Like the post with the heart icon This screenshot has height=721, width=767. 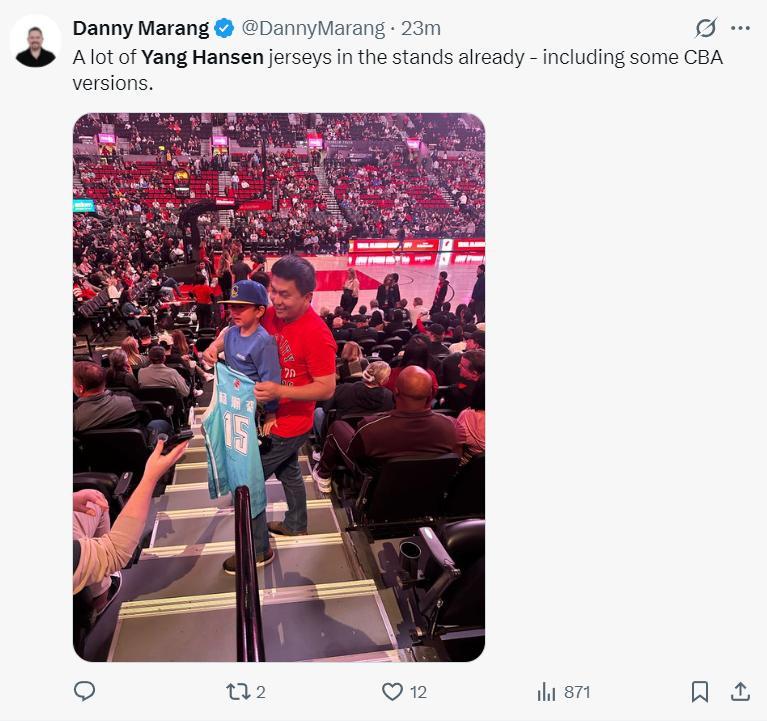[393, 691]
